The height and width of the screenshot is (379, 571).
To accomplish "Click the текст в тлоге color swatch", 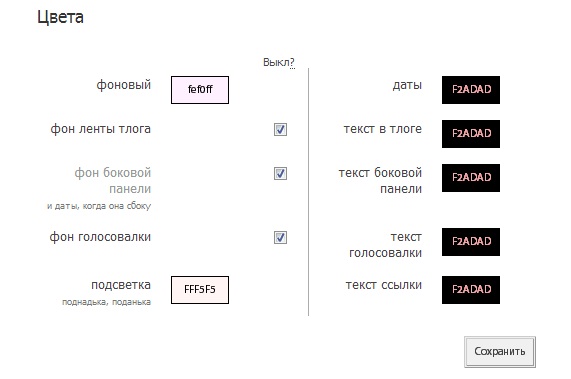I will pyautogui.click(x=471, y=134).
